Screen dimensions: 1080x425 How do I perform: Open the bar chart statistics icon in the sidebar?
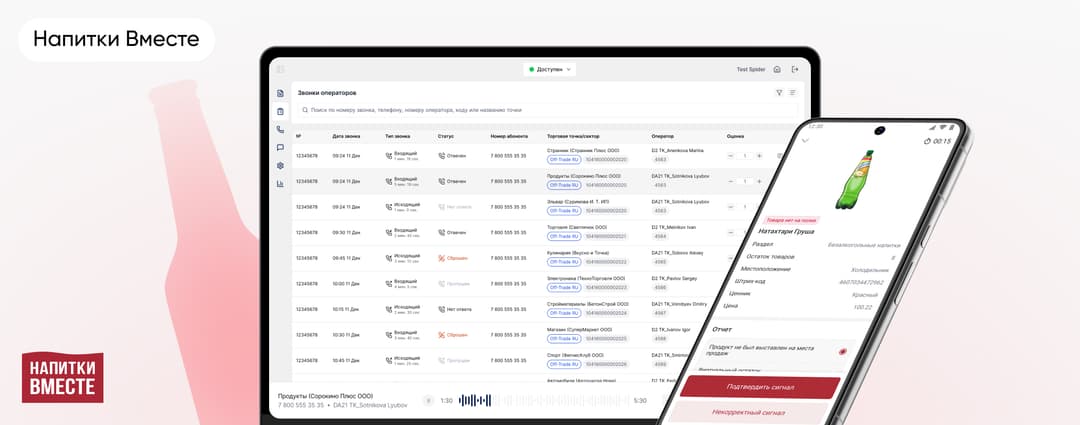click(x=280, y=184)
